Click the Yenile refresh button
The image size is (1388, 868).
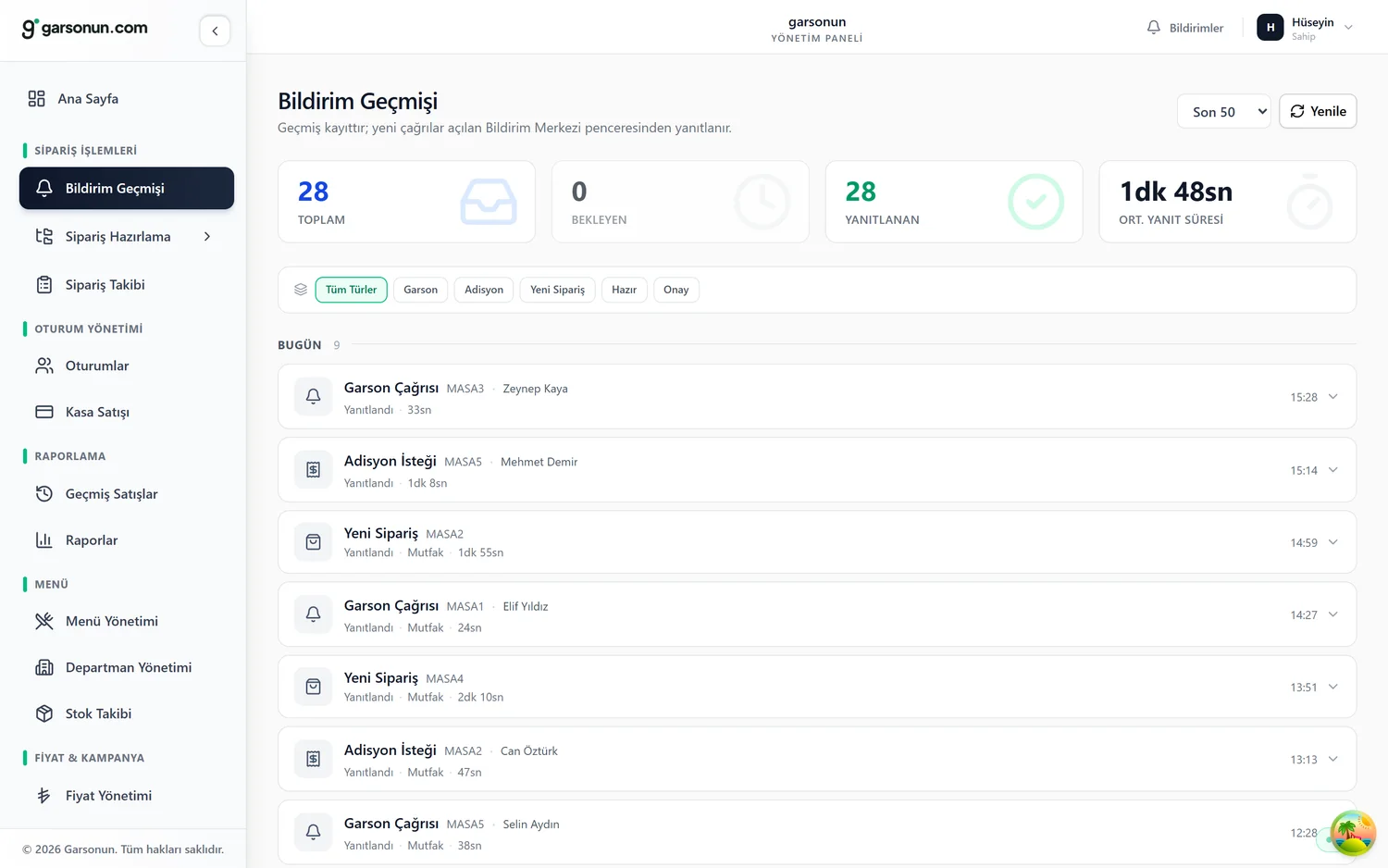click(x=1318, y=111)
